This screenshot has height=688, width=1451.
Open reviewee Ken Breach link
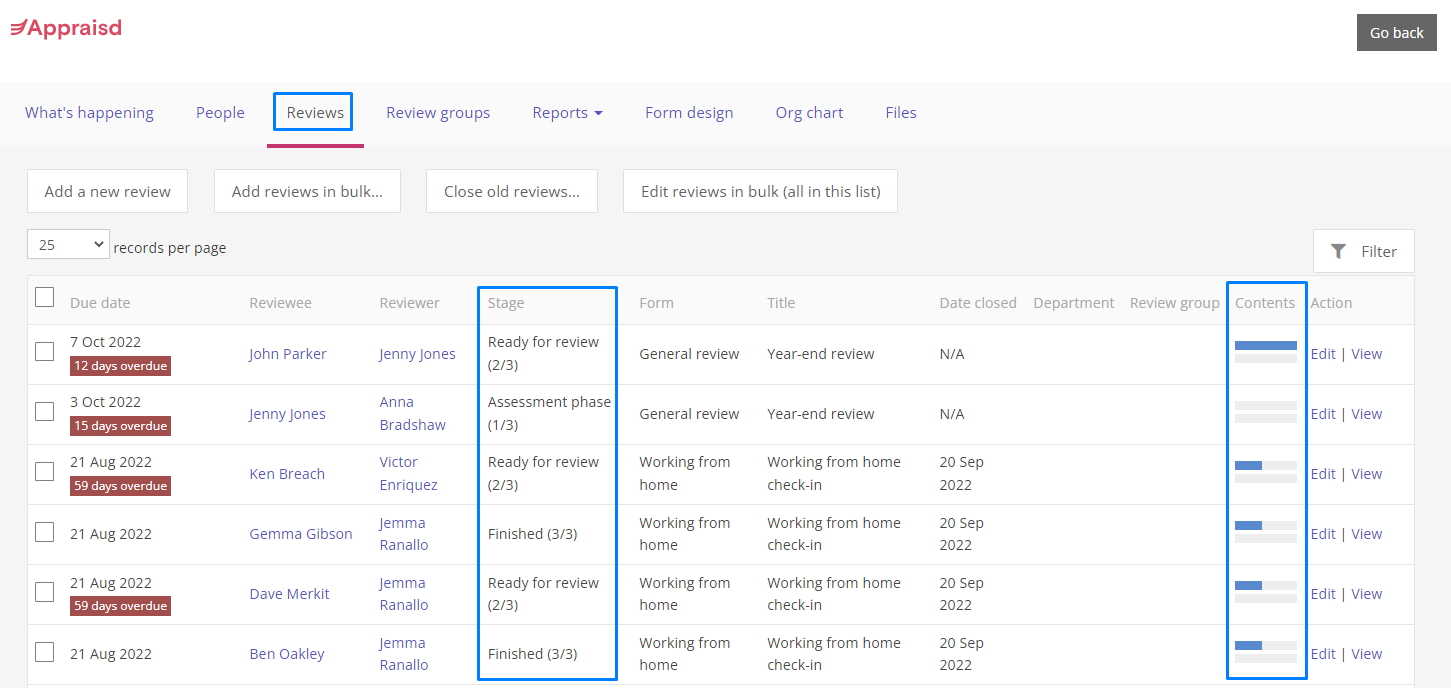(x=287, y=474)
